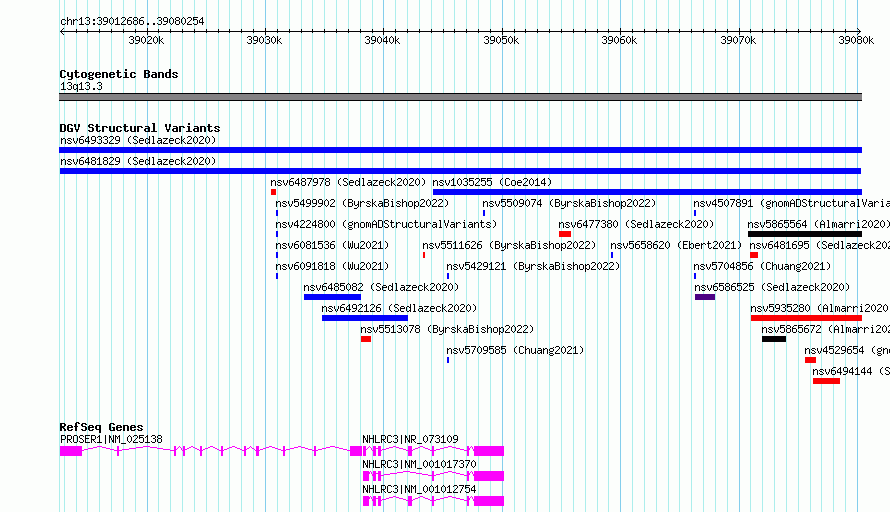Click nsv4224800 (gnomADStructuralVariants) label
Screen dimensions: 890x512
coord(386,224)
